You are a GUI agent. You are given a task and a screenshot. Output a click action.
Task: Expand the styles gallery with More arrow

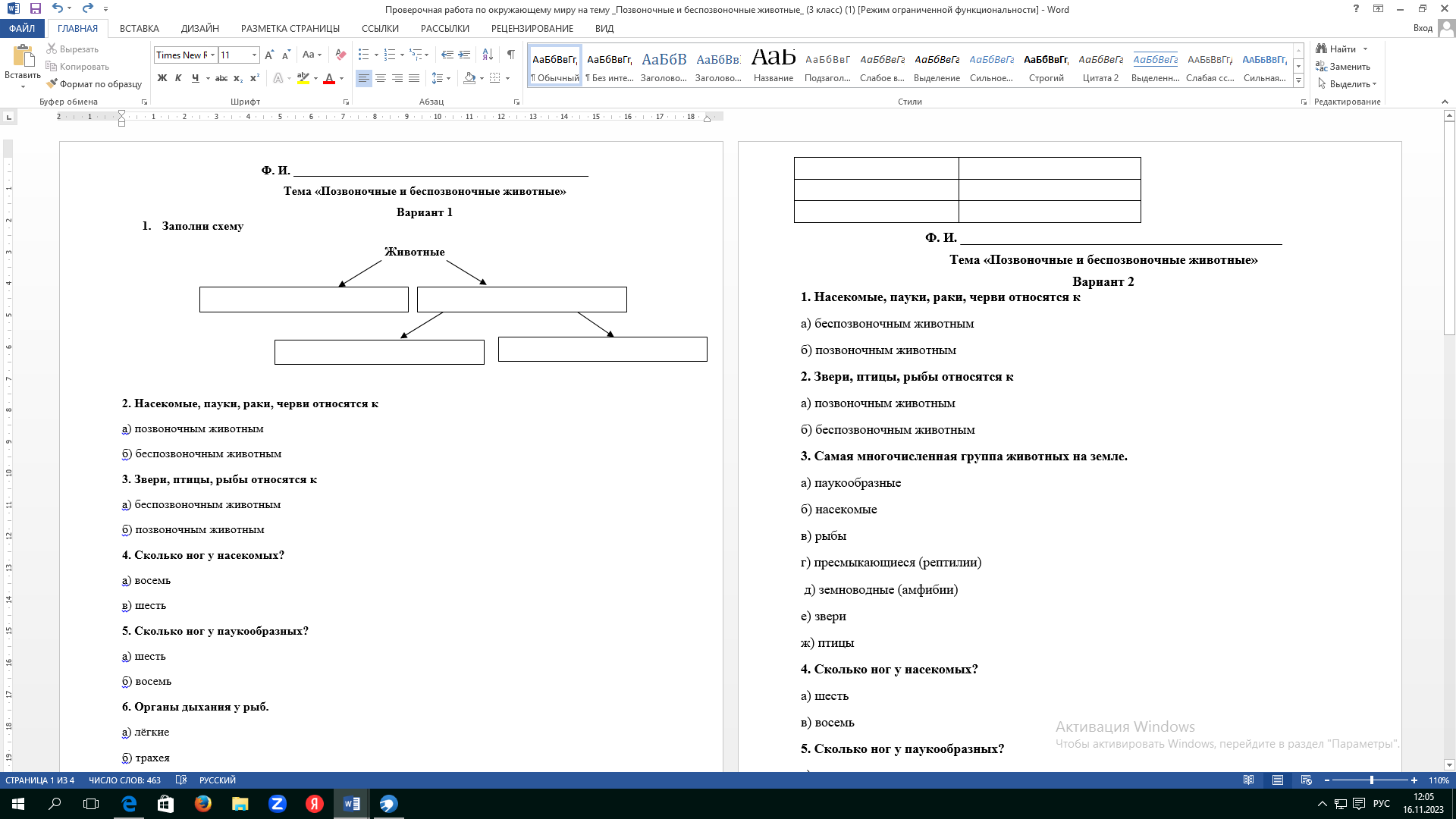pyautogui.click(x=1298, y=80)
